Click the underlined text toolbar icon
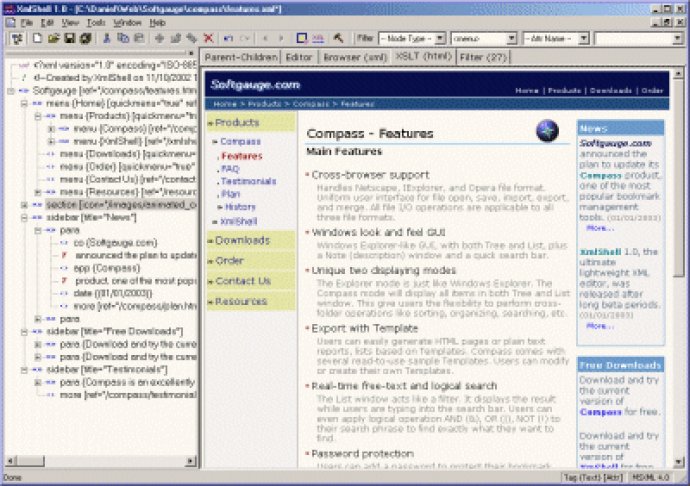 click(318, 39)
